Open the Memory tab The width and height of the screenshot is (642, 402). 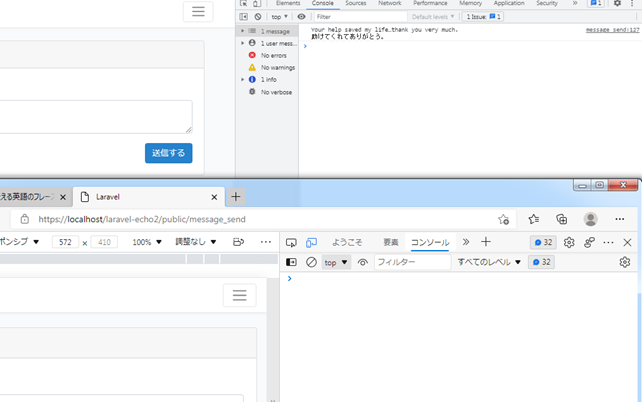470,3
